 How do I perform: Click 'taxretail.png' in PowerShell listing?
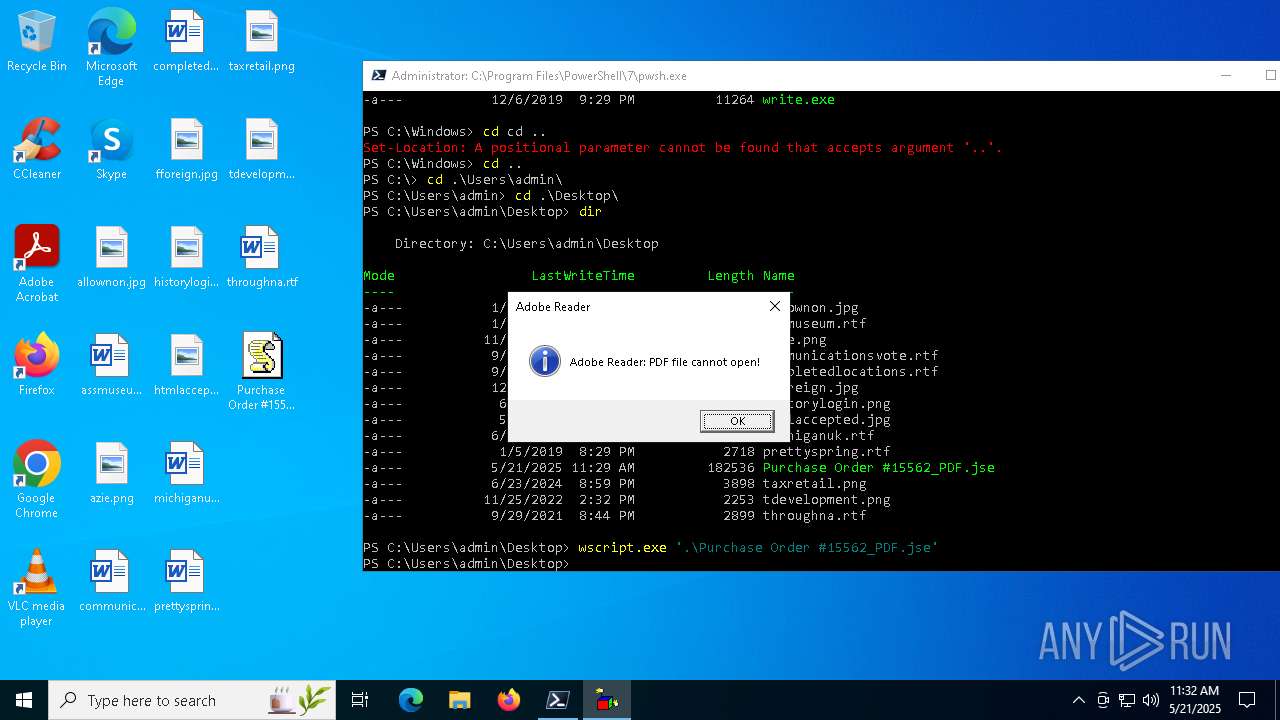click(x=814, y=483)
